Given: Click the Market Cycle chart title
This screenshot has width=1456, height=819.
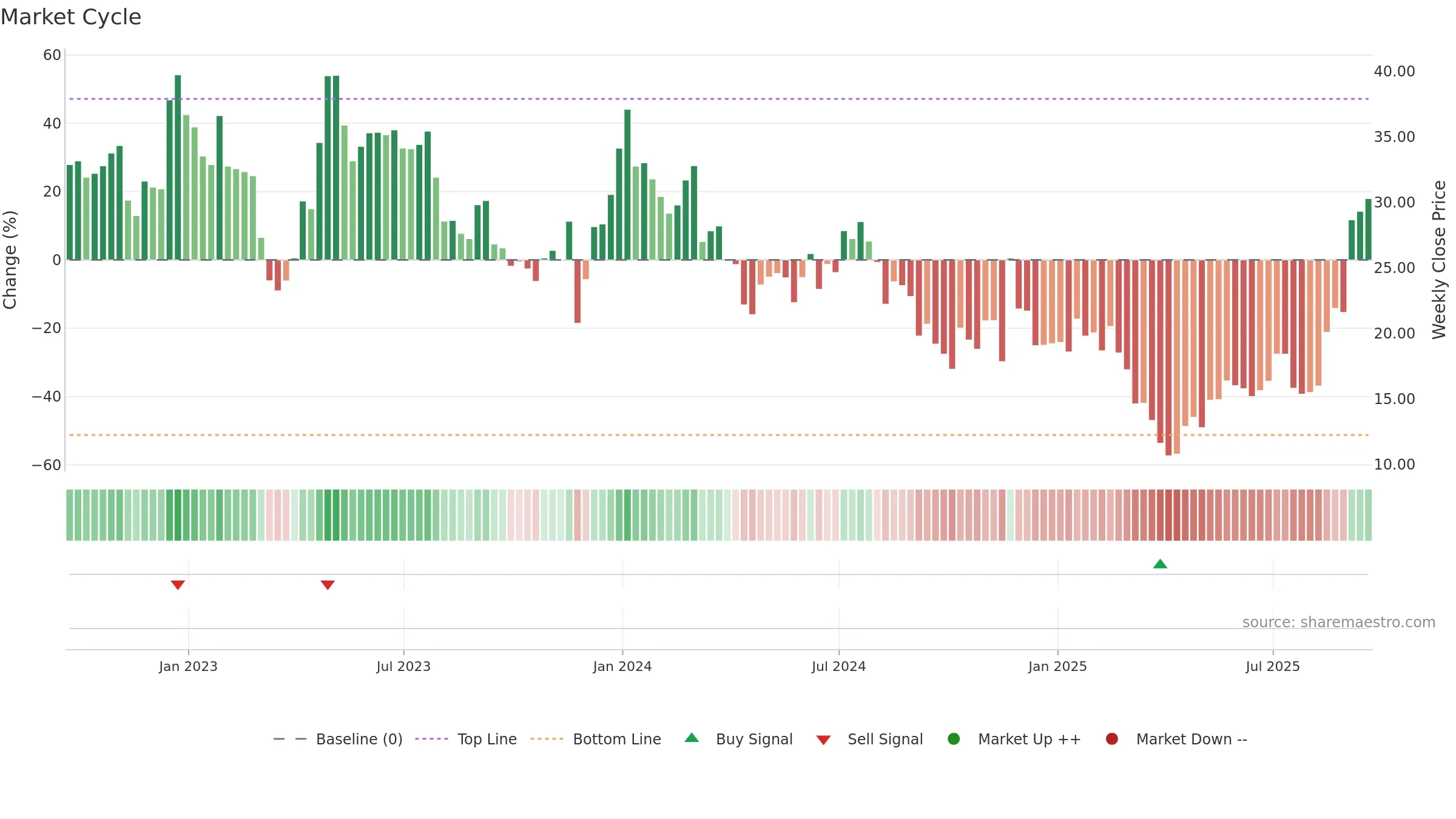Looking at the screenshot, I should pyautogui.click(x=71, y=17).
